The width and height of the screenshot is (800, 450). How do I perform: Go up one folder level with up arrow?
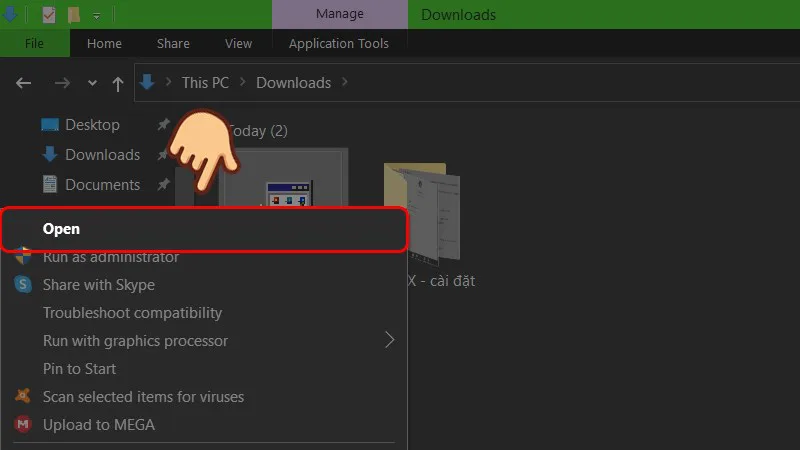pyautogui.click(x=118, y=83)
